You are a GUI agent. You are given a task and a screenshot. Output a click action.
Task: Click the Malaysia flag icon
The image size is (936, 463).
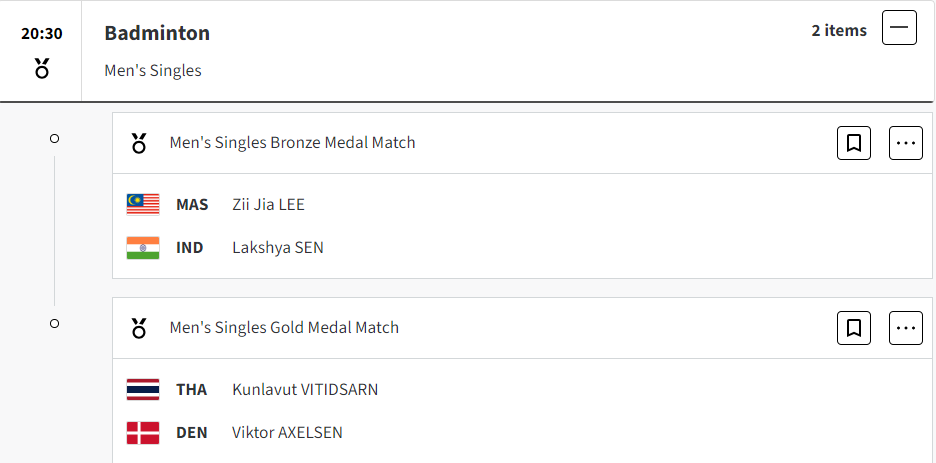coord(143,205)
